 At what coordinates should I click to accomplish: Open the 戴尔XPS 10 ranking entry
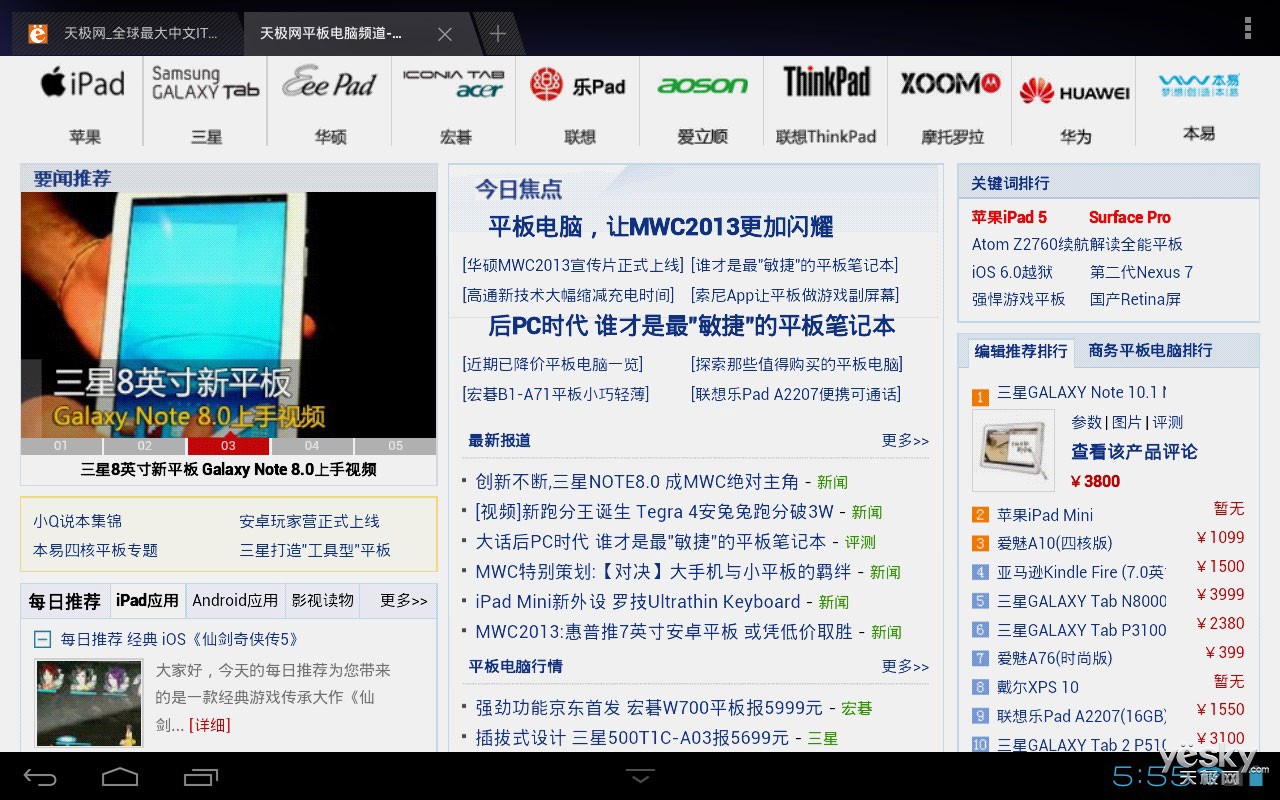(1038, 687)
